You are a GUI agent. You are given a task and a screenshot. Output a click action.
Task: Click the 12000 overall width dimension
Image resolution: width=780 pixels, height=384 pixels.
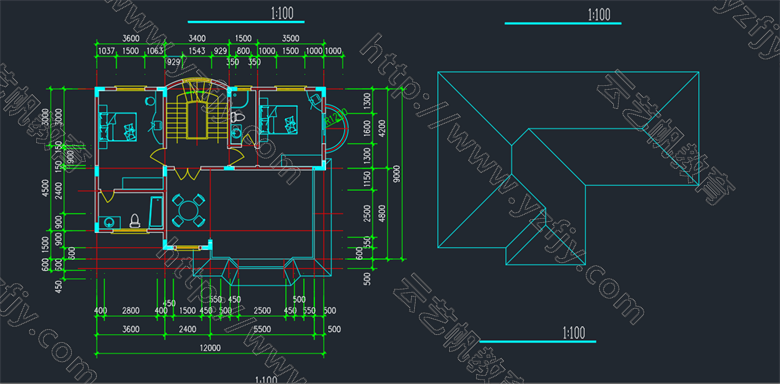click(x=211, y=348)
